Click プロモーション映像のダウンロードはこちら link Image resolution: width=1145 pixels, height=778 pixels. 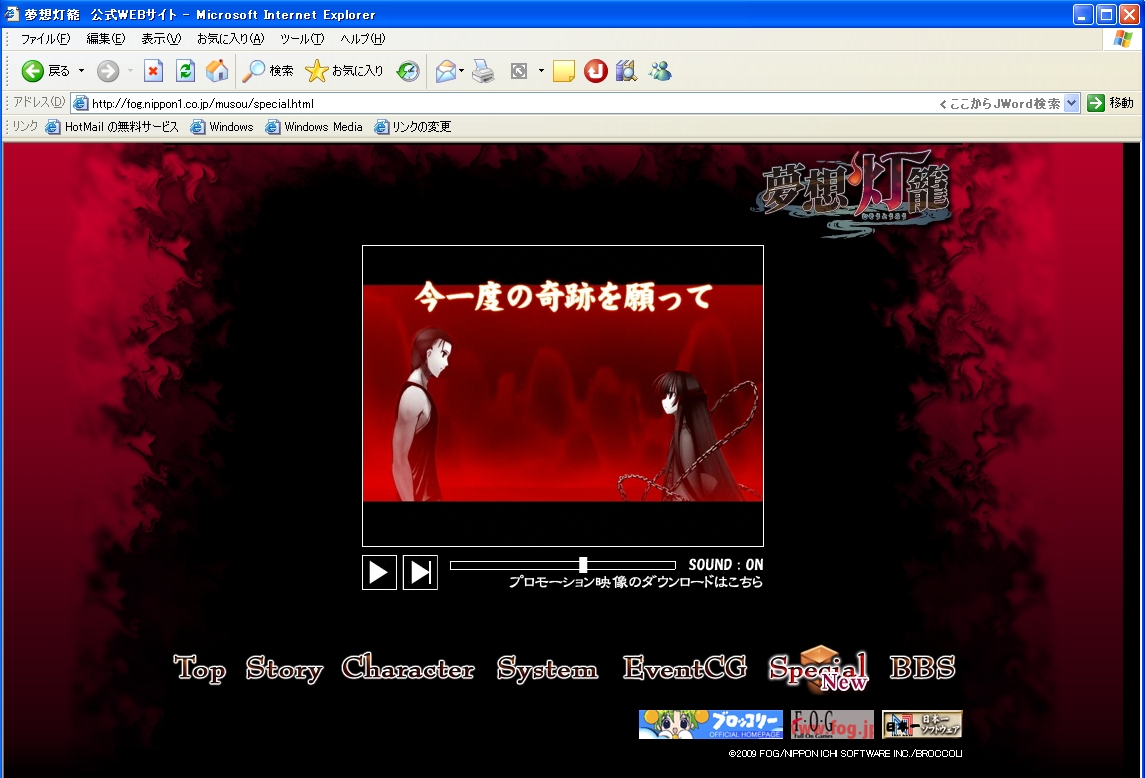point(636,582)
